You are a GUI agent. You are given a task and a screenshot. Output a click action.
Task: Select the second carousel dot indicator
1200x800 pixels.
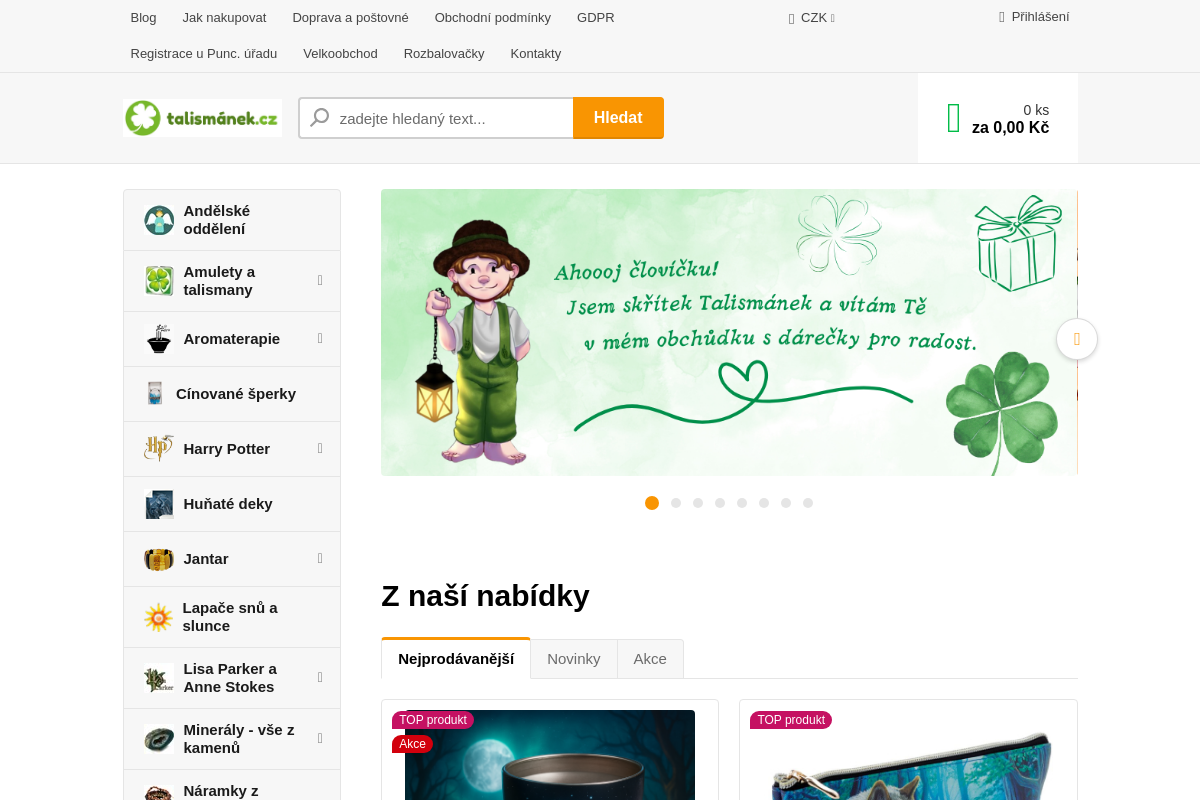pyautogui.click(x=676, y=503)
